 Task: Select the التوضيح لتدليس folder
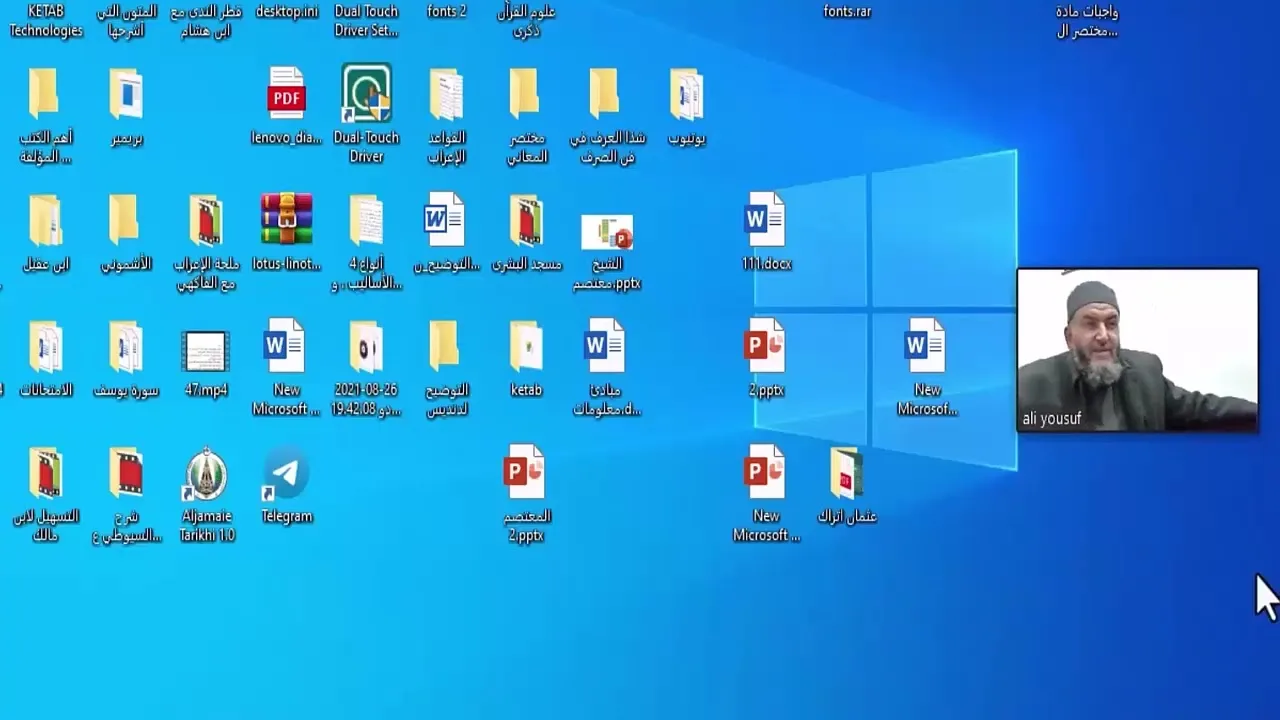[446, 346]
